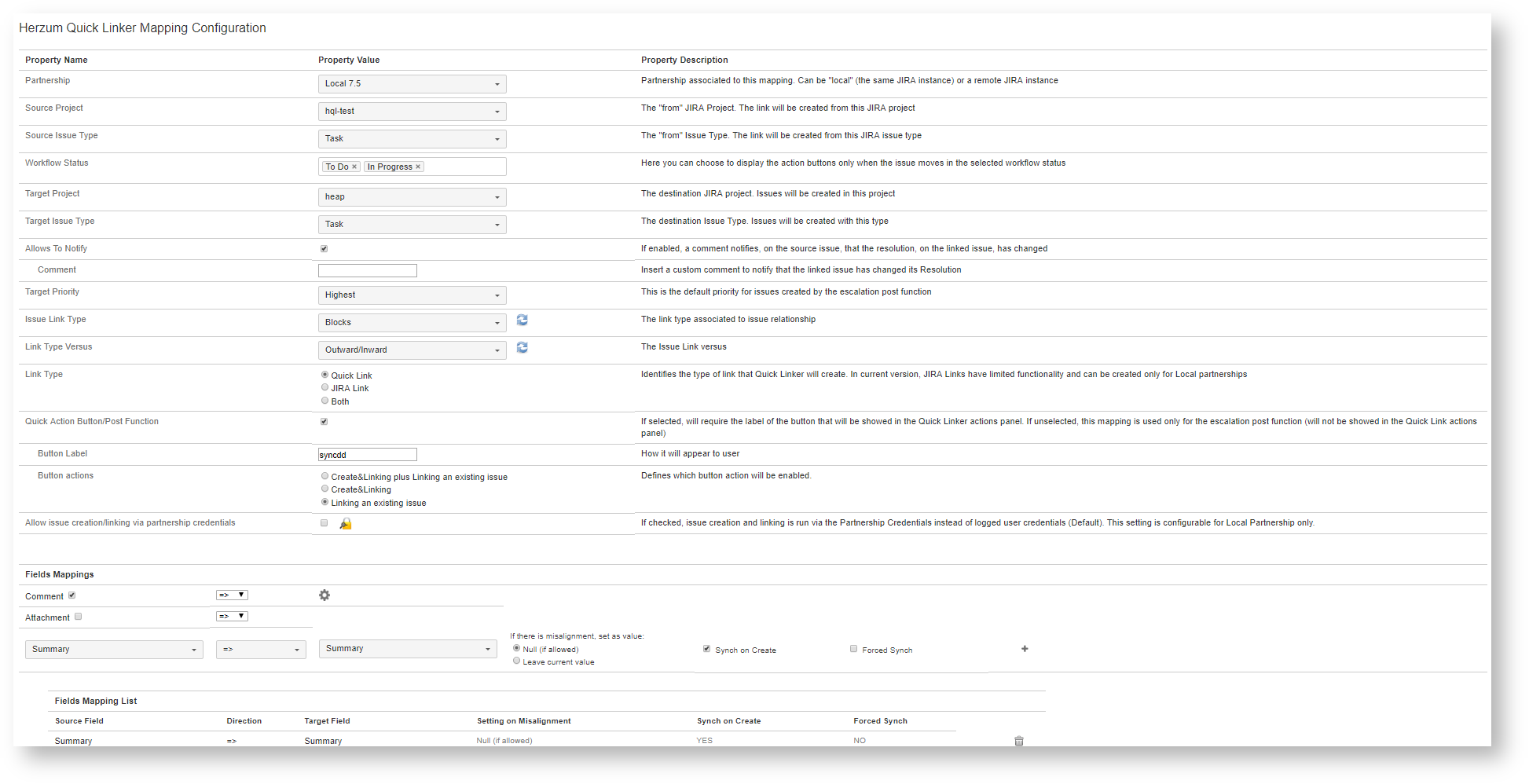
Task: Select the JIRA Link radio option
Action: [325, 387]
